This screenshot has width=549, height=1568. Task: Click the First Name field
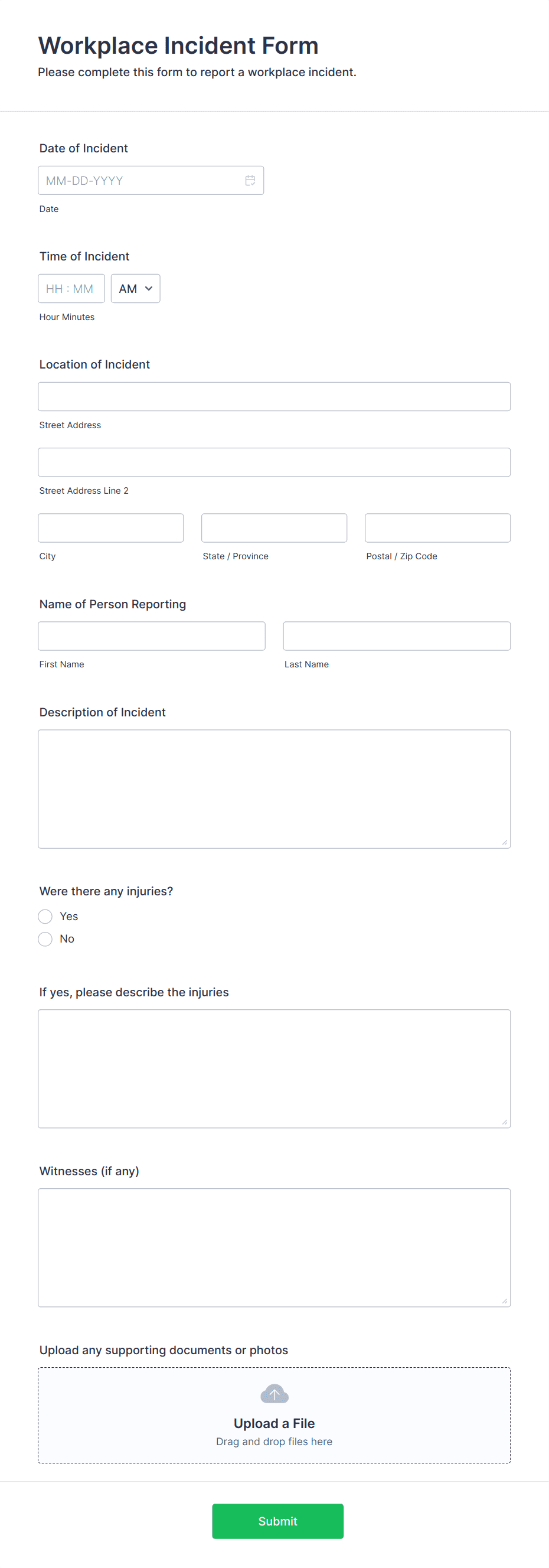pyautogui.click(x=151, y=635)
